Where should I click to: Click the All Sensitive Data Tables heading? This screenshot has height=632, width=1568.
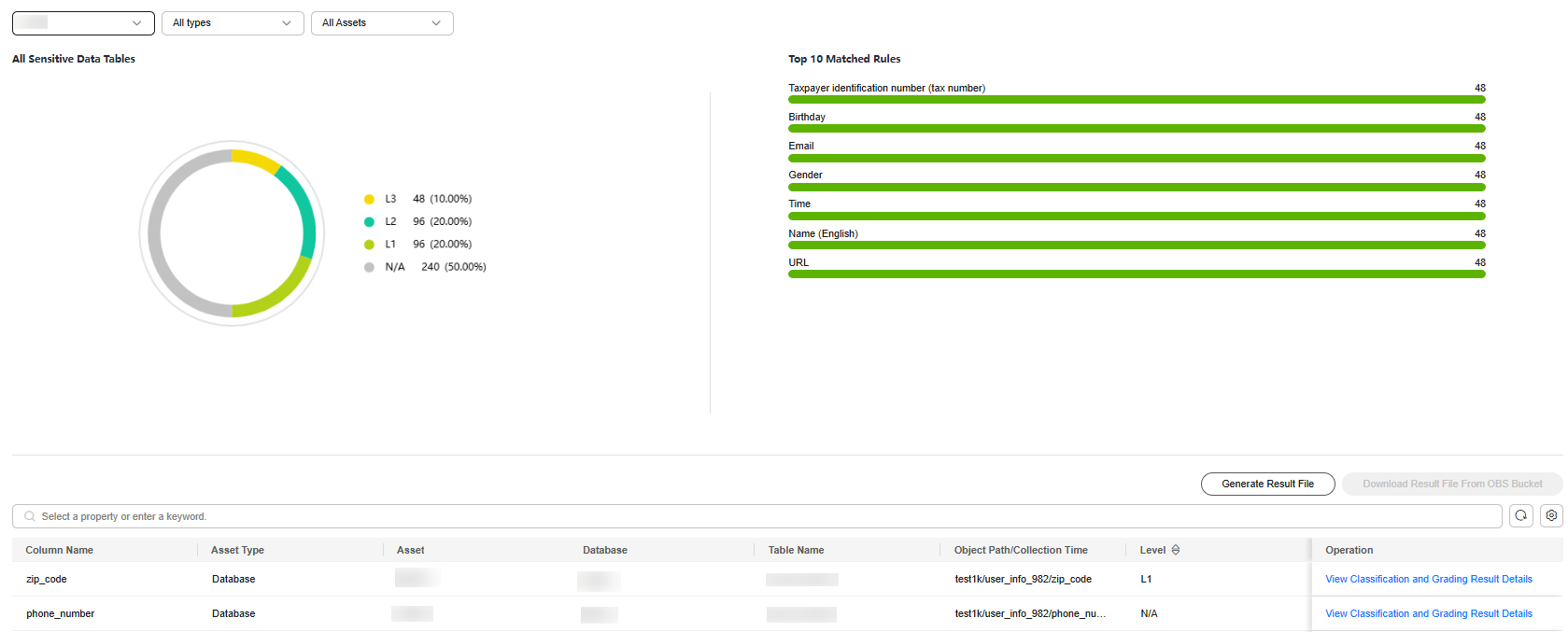click(74, 59)
